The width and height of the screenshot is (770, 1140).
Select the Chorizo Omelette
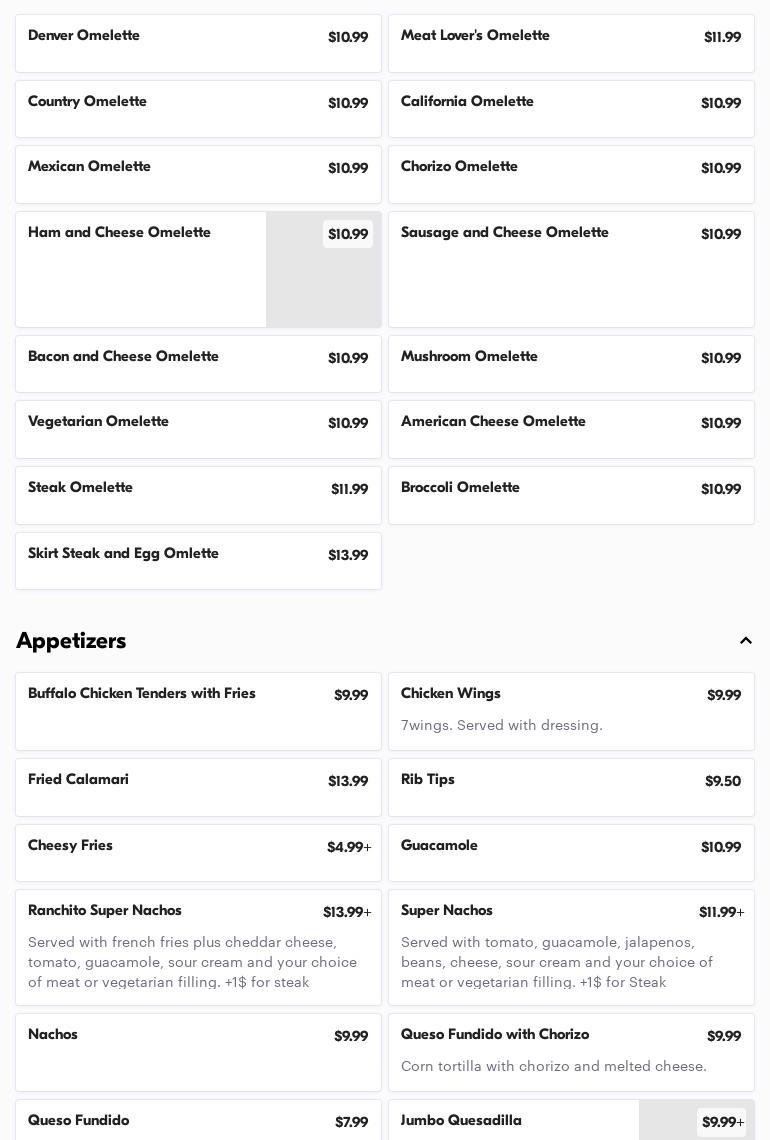tap(571, 174)
